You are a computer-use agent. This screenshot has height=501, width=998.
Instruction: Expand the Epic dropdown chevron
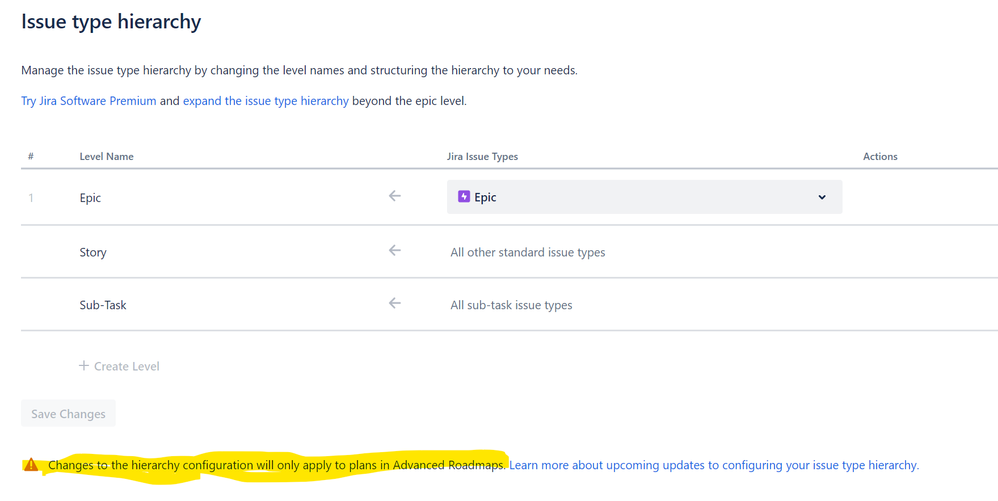pos(822,197)
